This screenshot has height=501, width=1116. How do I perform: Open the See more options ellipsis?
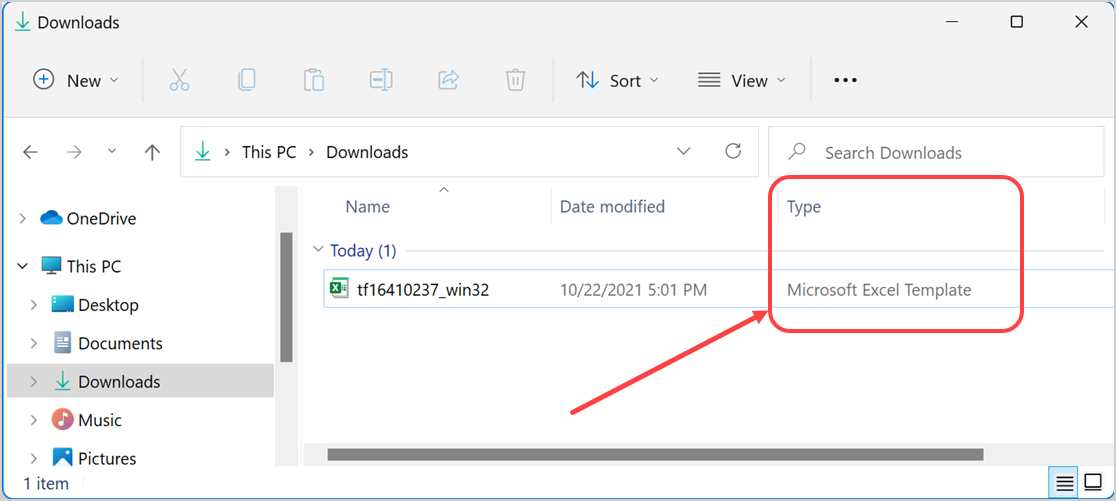[x=845, y=80]
